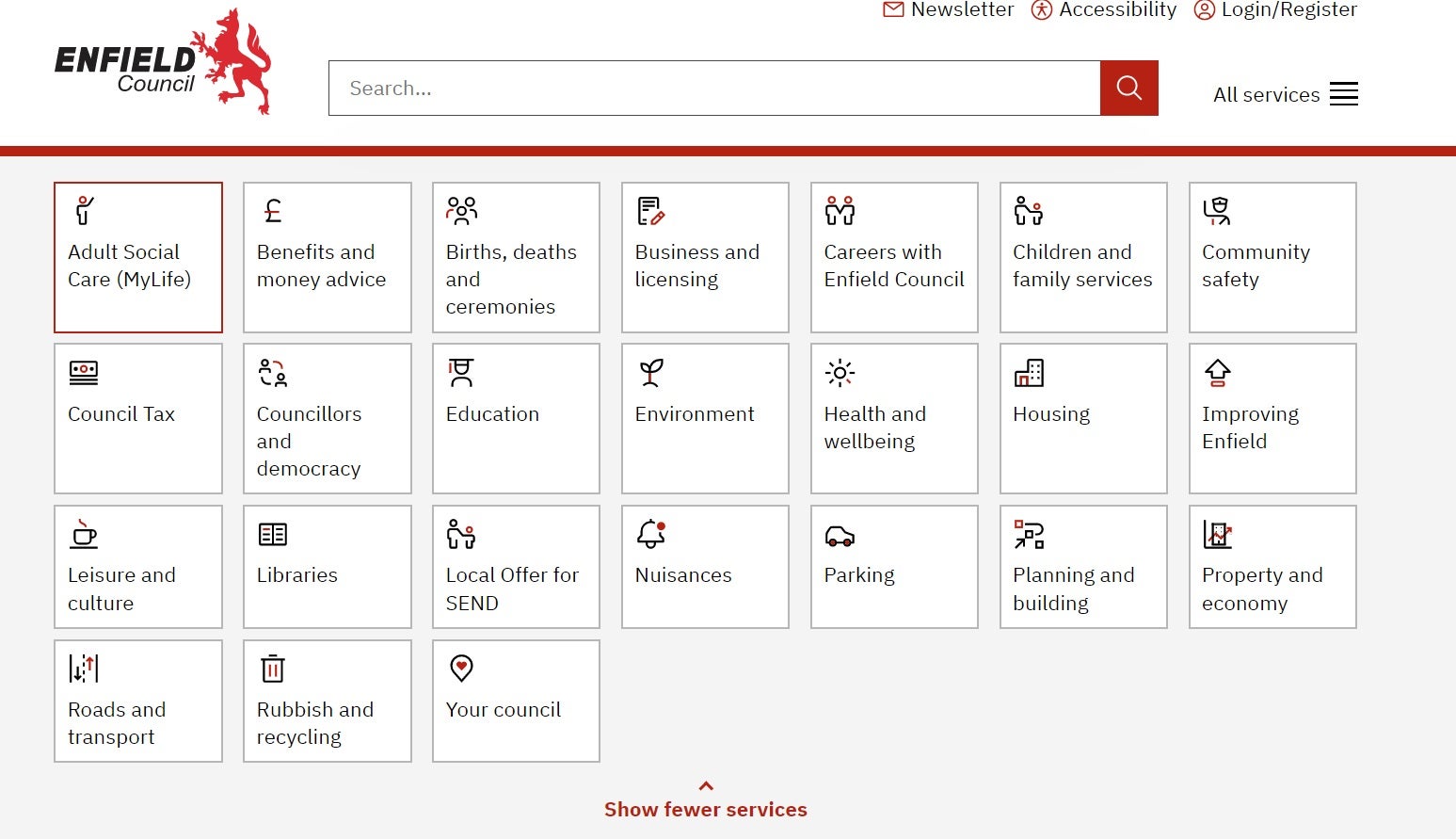Image resolution: width=1456 pixels, height=839 pixels.
Task: Click the Nuisances notification bell icon
Action: tap(651, 533)
